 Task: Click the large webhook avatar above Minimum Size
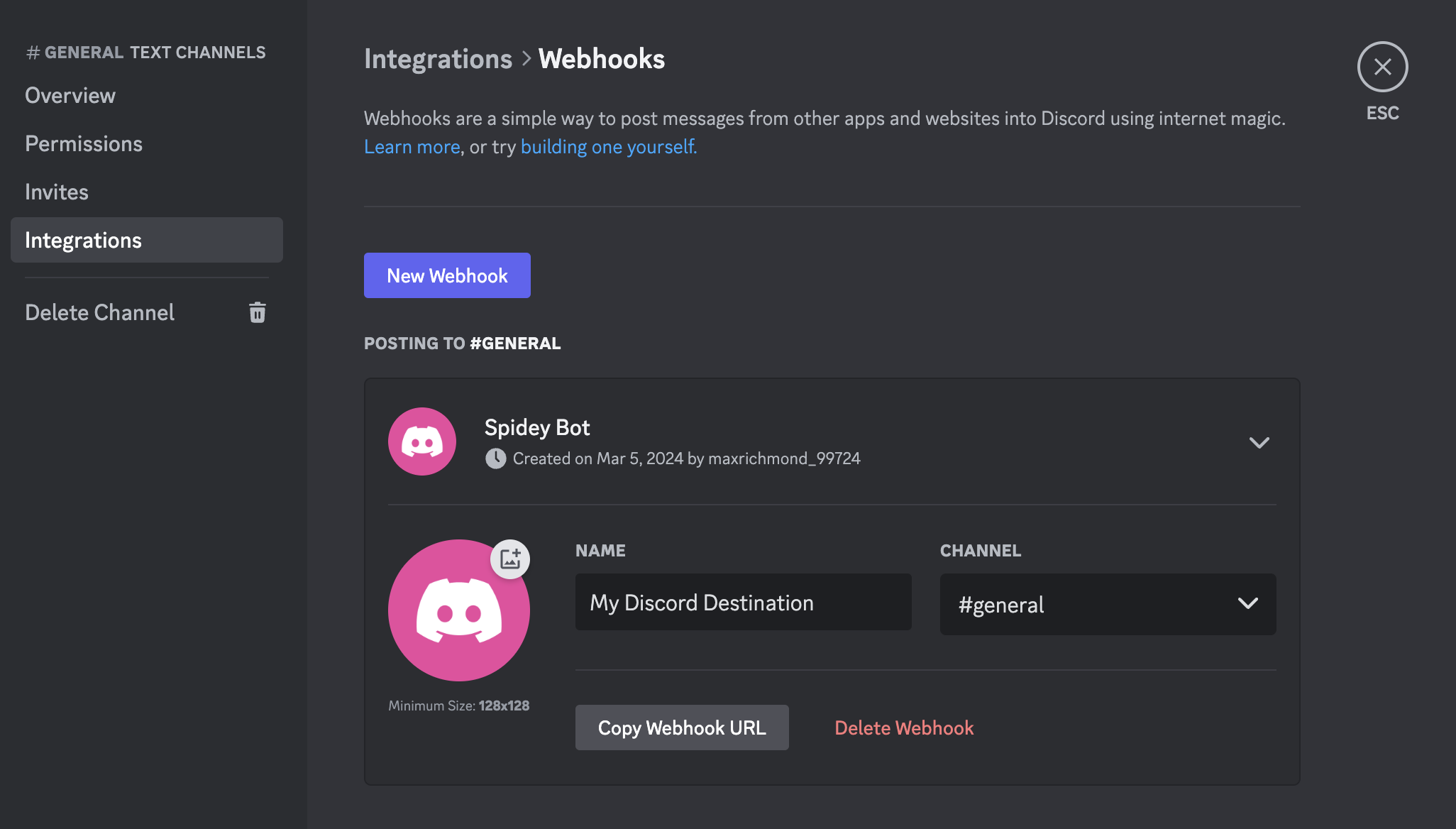point(458,611)
